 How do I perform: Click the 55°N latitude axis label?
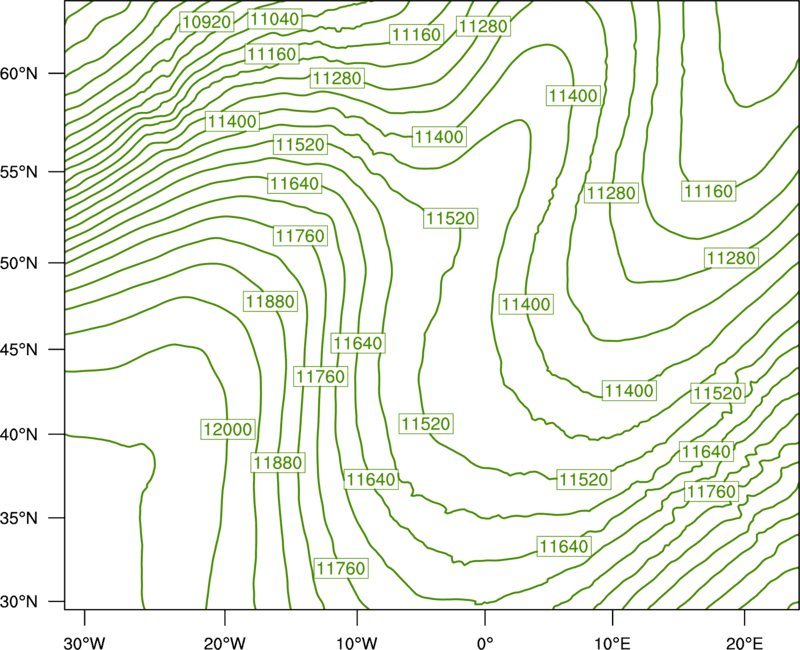pyautogui.click(x=19, y=172)
